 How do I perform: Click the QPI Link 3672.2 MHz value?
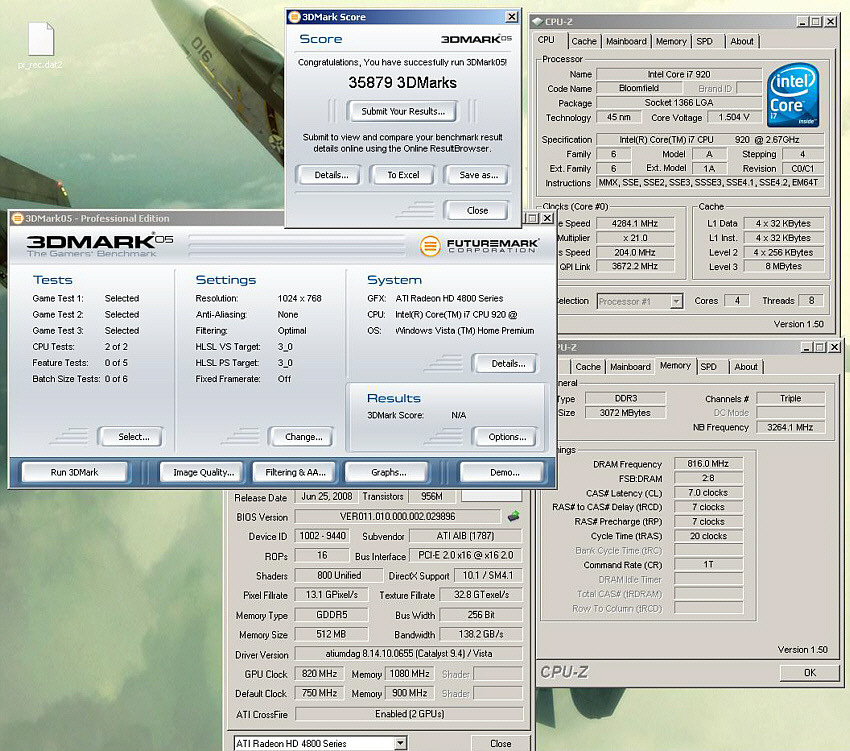point(635,266)
